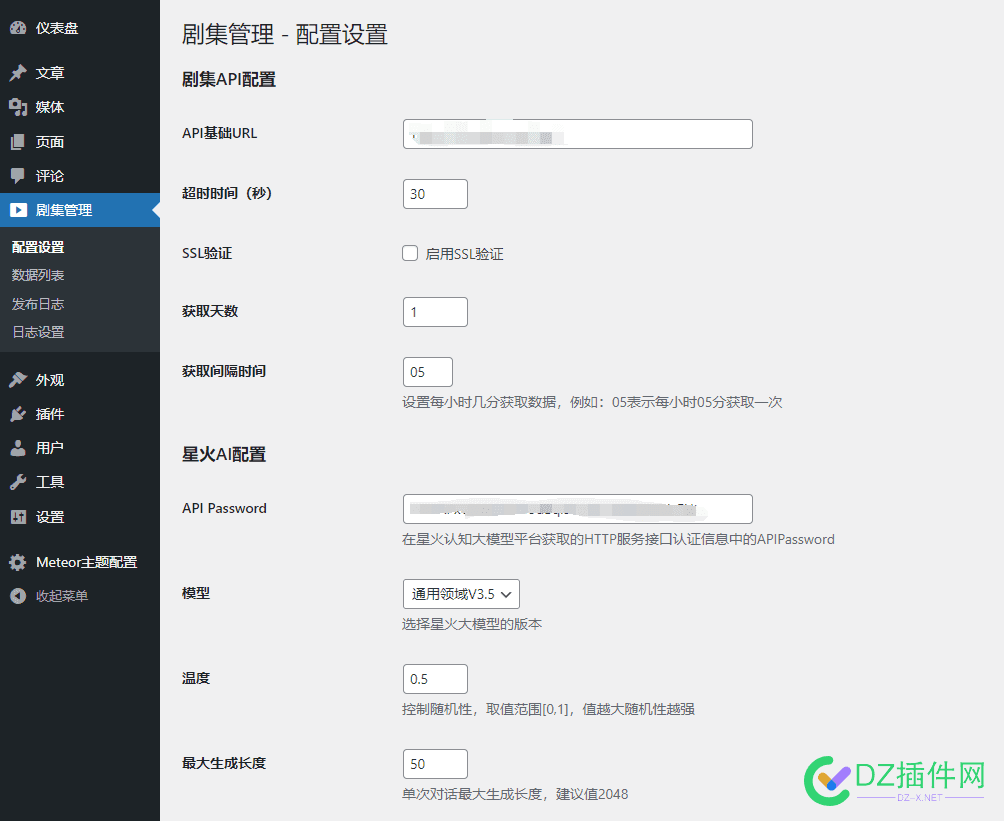The width and height of the screenshot is (1004, 821).
Task: Click the 温度 label
Action: tap(196, 678)
